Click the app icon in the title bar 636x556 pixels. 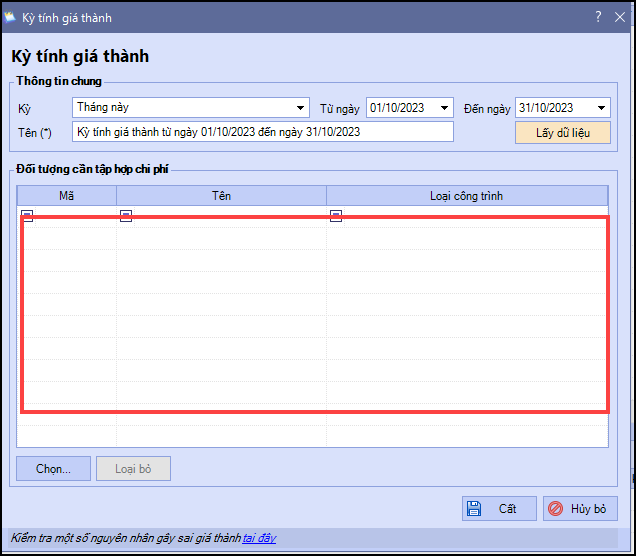click(x=11, y=17)
